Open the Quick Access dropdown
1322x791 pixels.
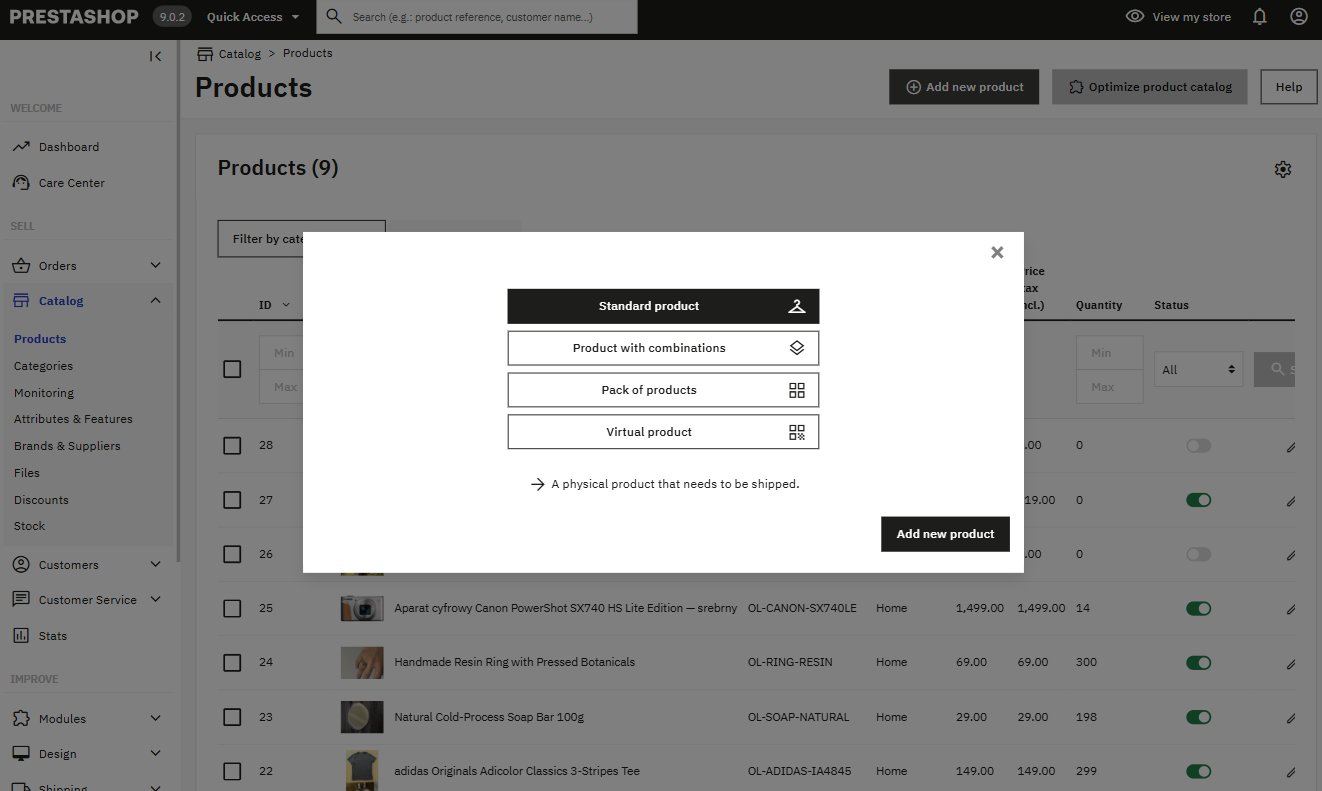253,17
